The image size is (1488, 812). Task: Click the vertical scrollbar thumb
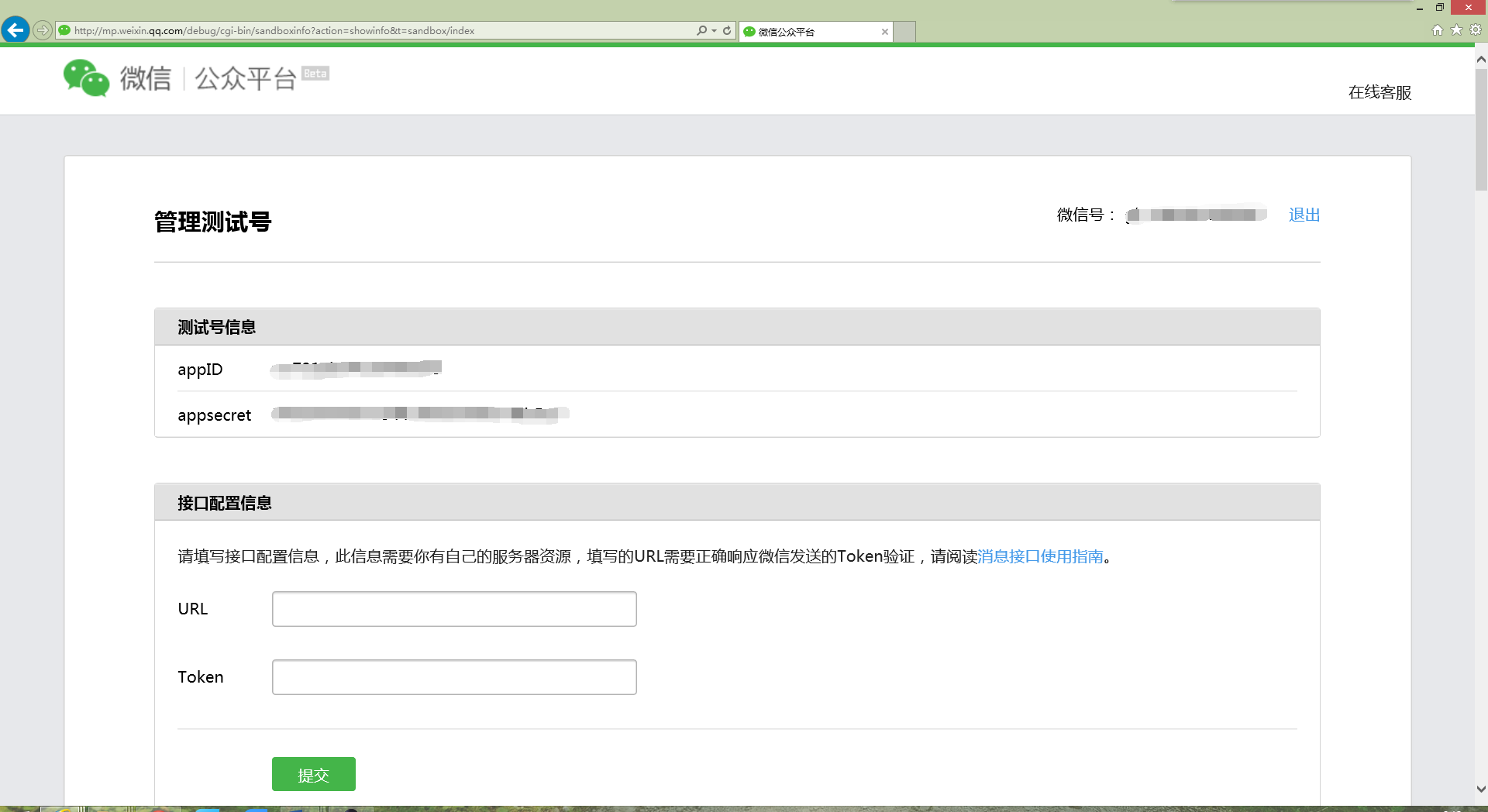(1481, 129)
